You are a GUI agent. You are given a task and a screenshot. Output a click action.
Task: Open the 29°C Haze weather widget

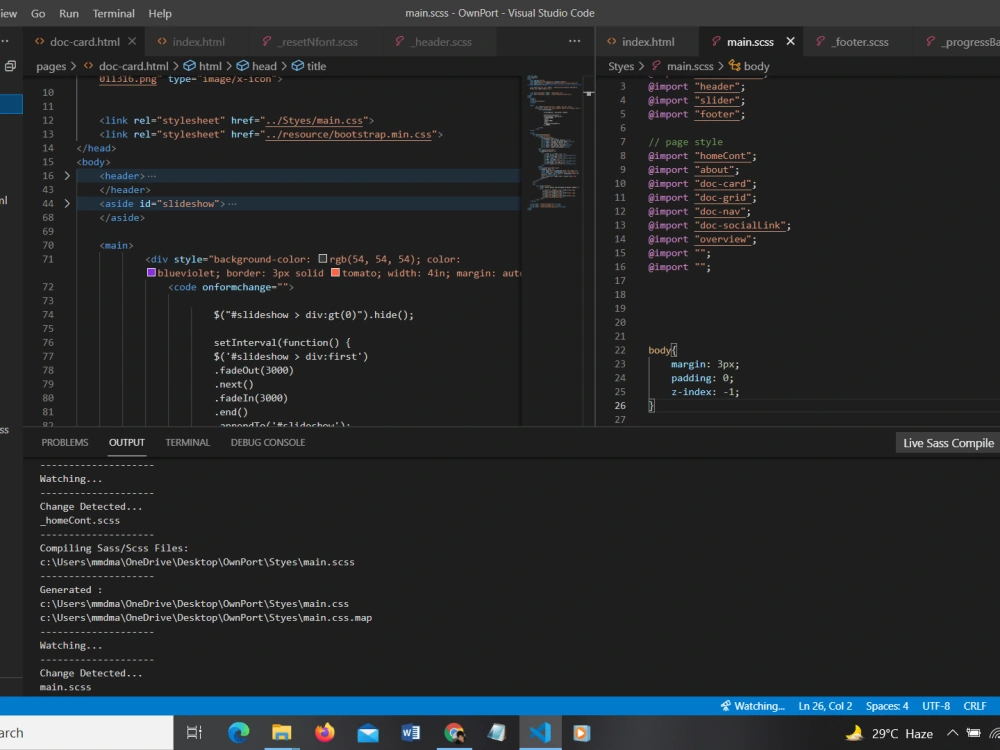(x=890, y=733)
